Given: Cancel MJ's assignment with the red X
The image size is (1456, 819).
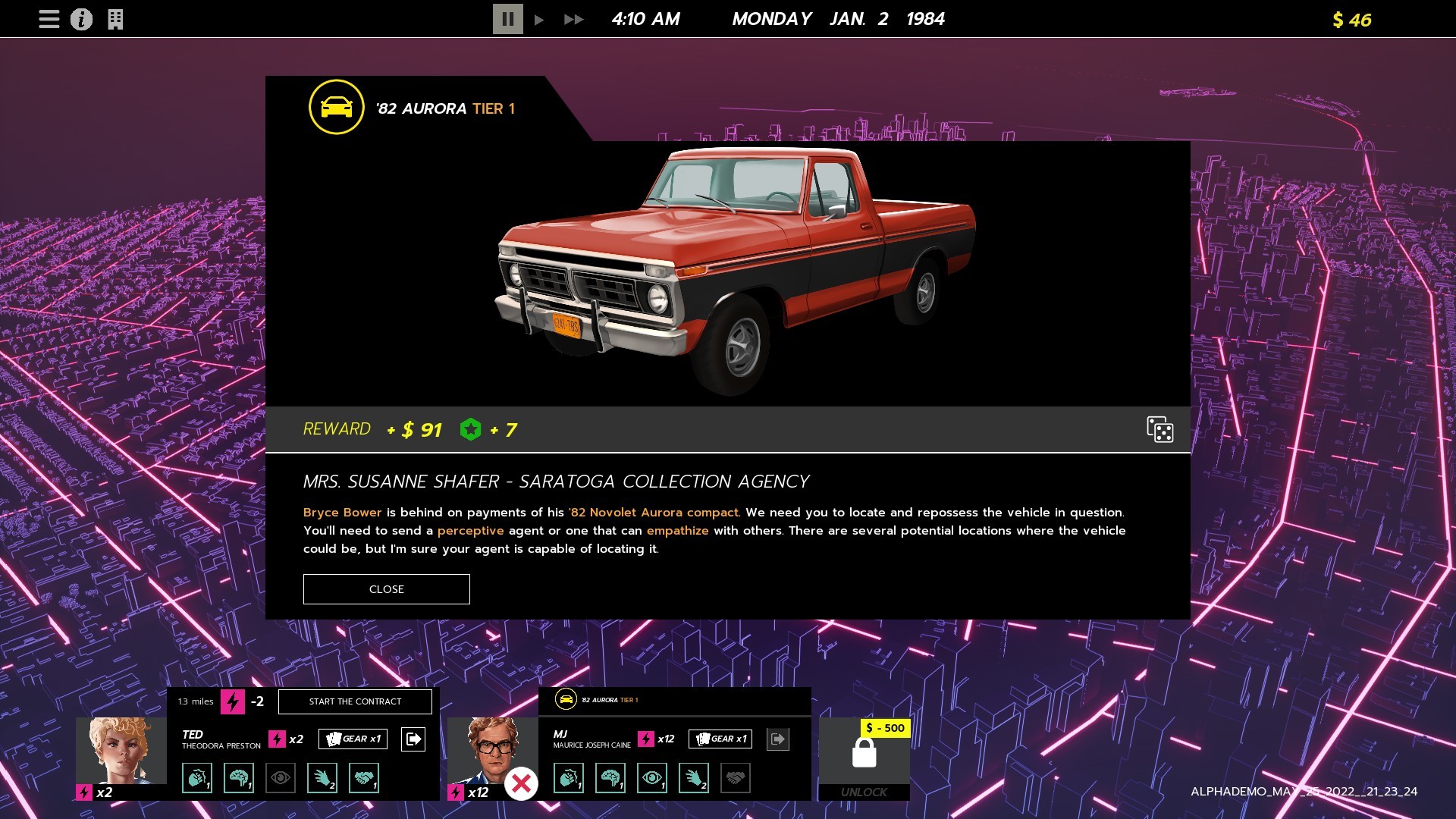Looking at the screenshot, I should tap(522, 784).
